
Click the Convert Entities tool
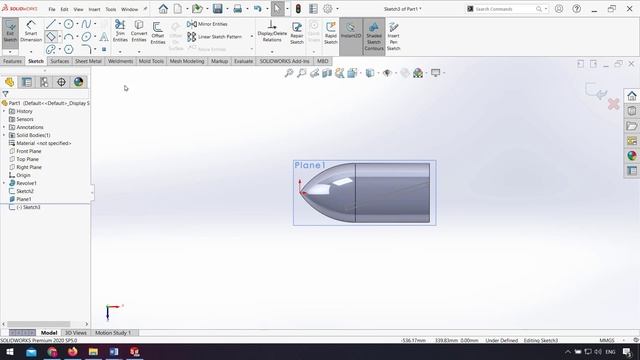(139, 31)
